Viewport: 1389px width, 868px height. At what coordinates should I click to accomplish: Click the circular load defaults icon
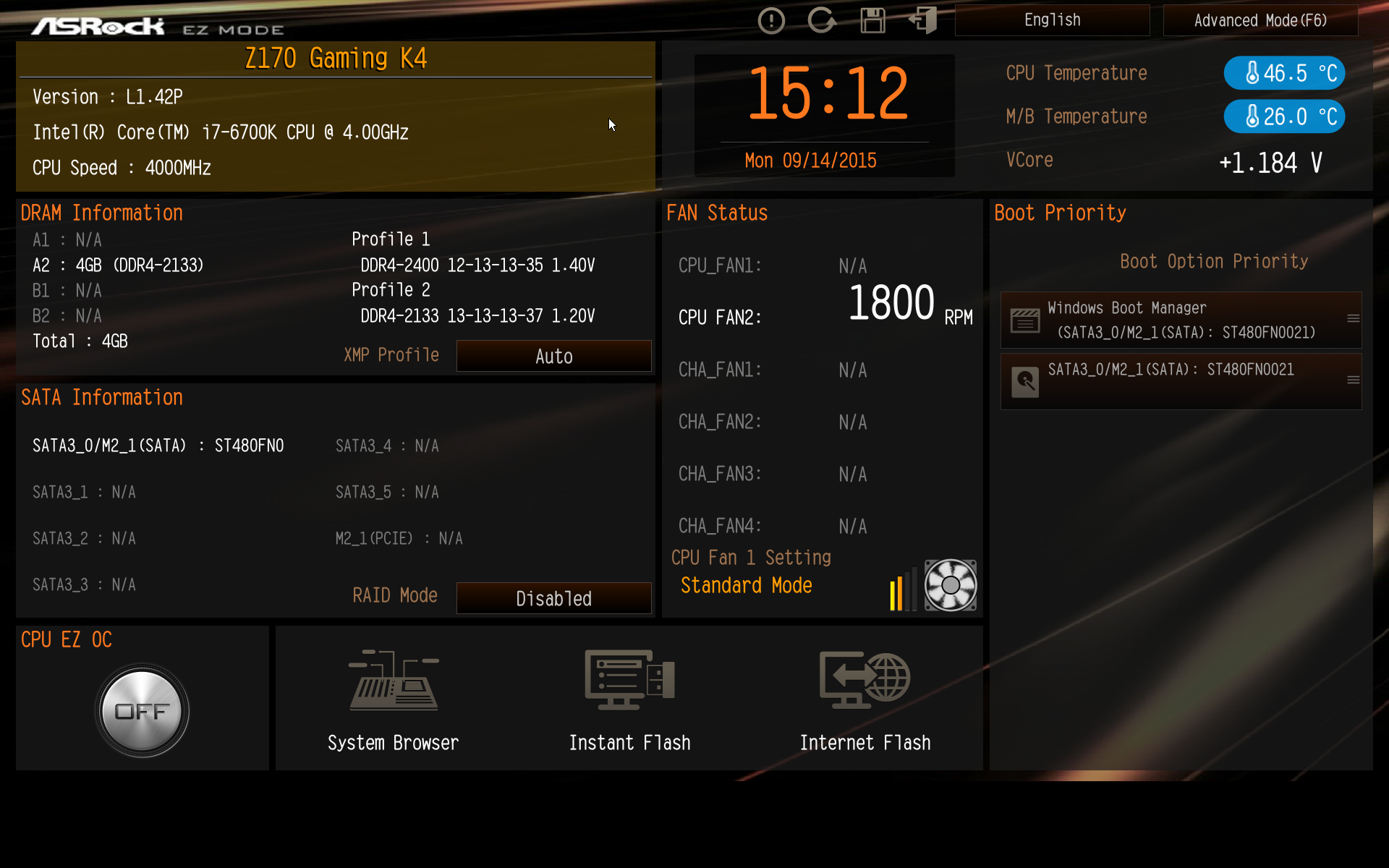[821, 20]
